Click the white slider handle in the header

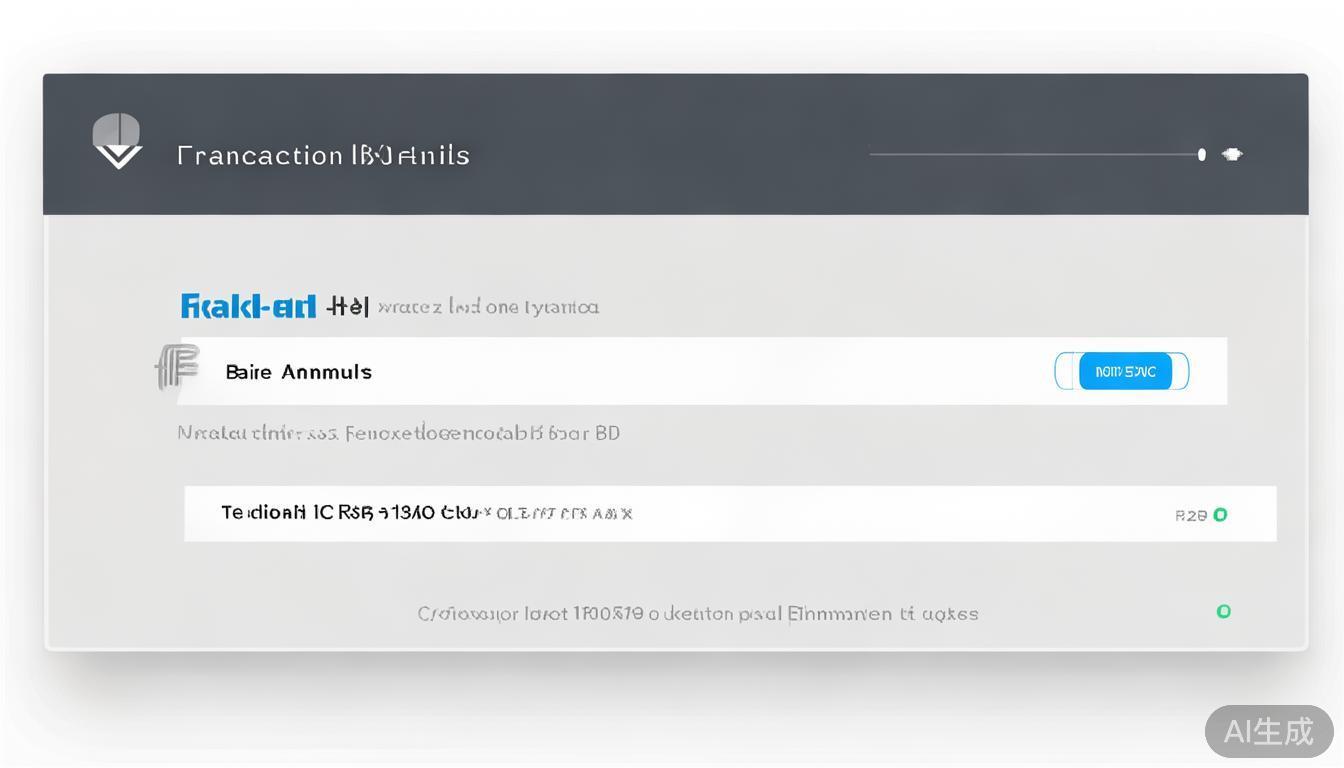click(x=1202, y=154)
